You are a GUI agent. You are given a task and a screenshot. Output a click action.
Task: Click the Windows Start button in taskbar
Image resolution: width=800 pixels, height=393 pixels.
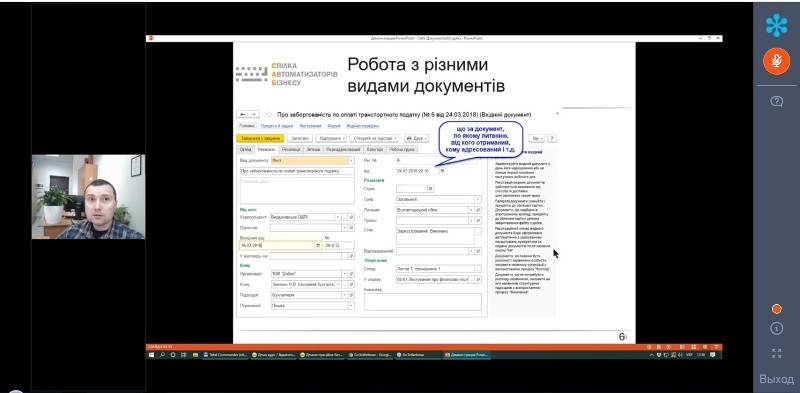coord(152,354)
